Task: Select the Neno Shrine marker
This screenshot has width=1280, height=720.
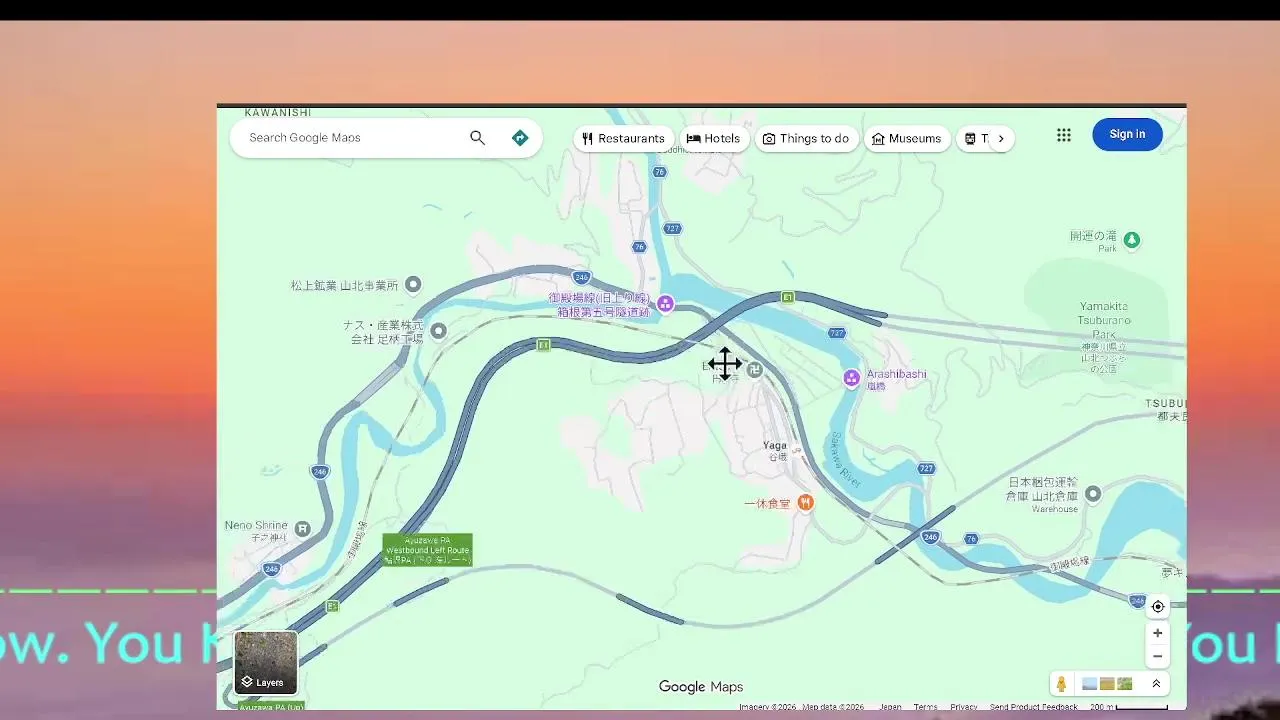Action: pos(302,529)
